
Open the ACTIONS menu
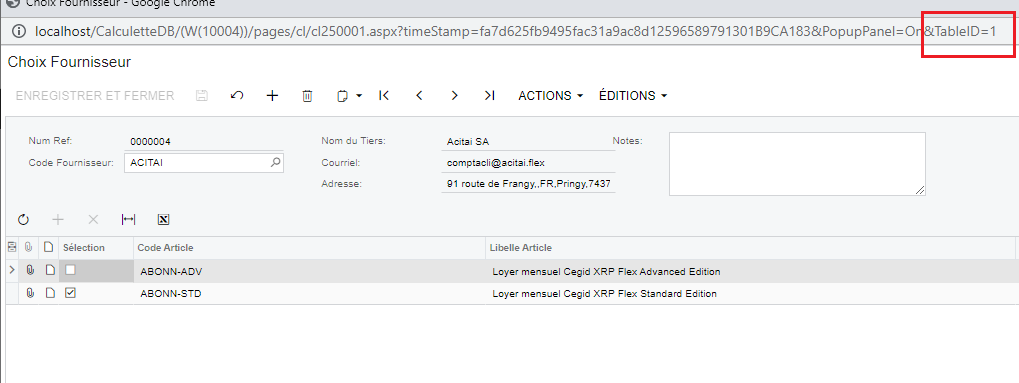(x=550, y=96)
